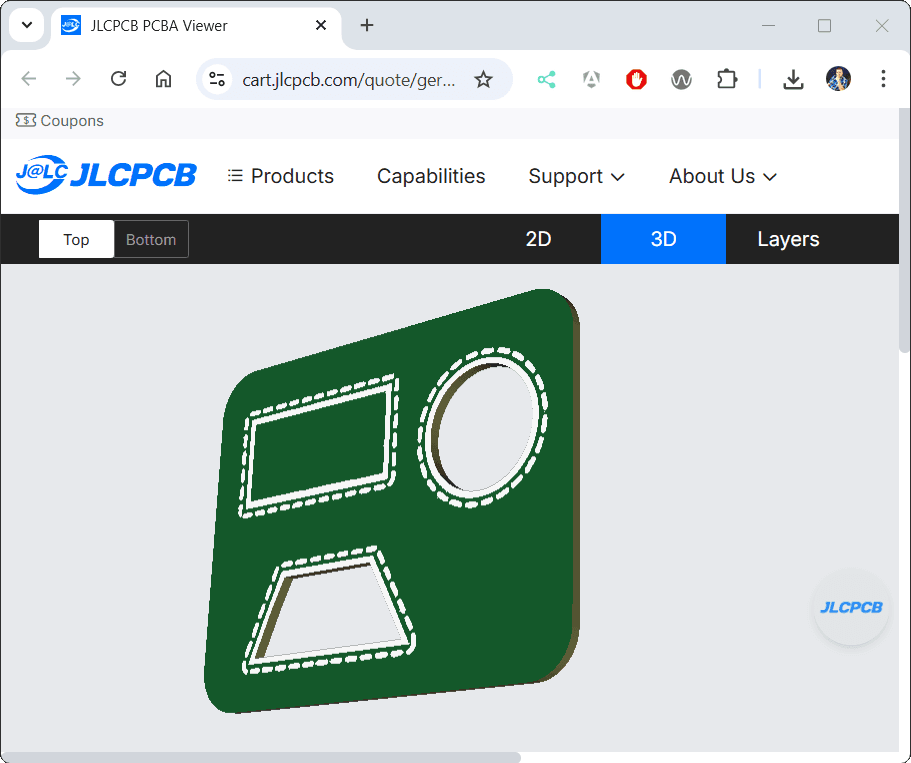Open the tab search chevron
This screenshot has width=911, height=763.
coord(27,25)
